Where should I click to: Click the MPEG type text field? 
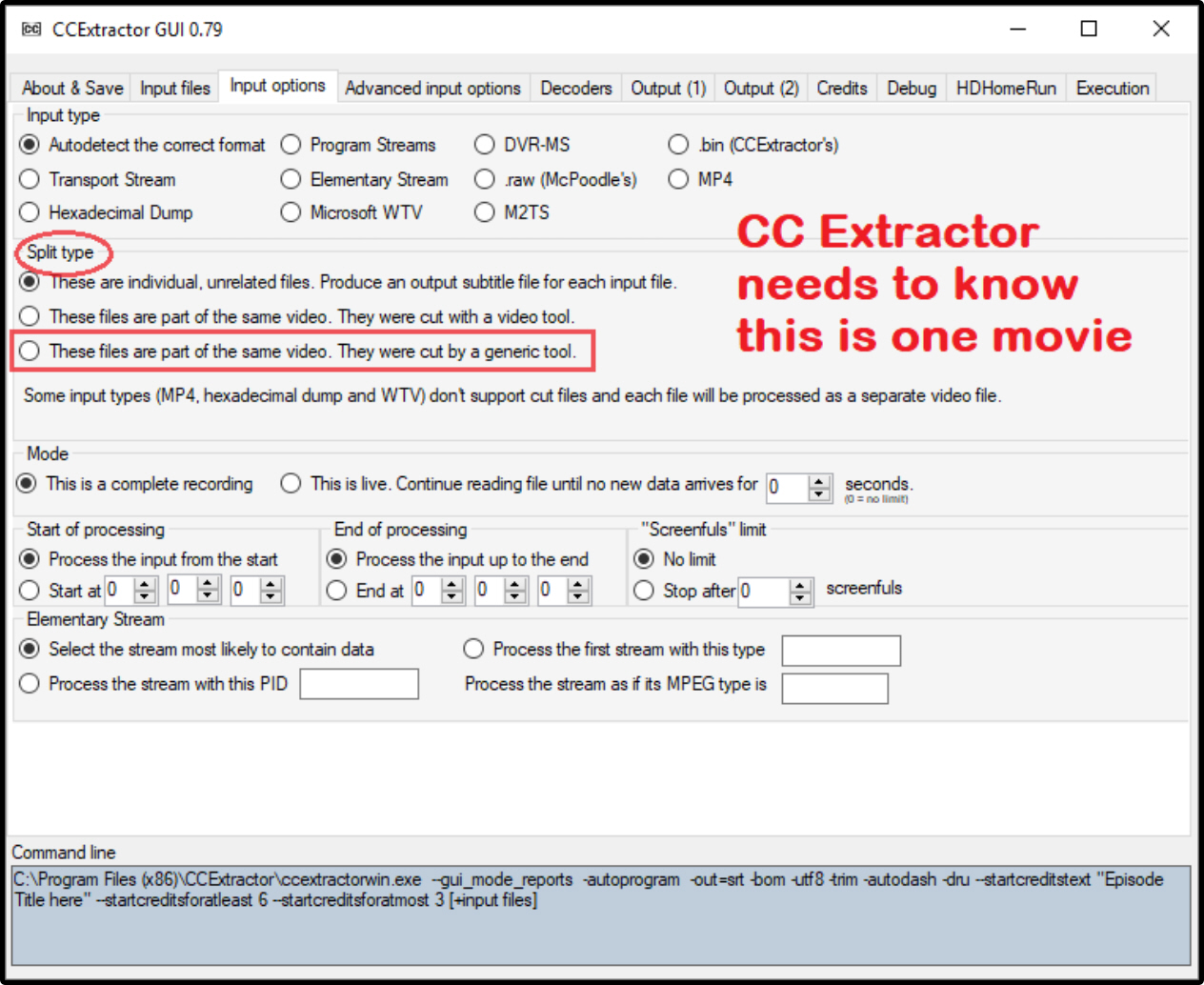click(x=835, y=689)
